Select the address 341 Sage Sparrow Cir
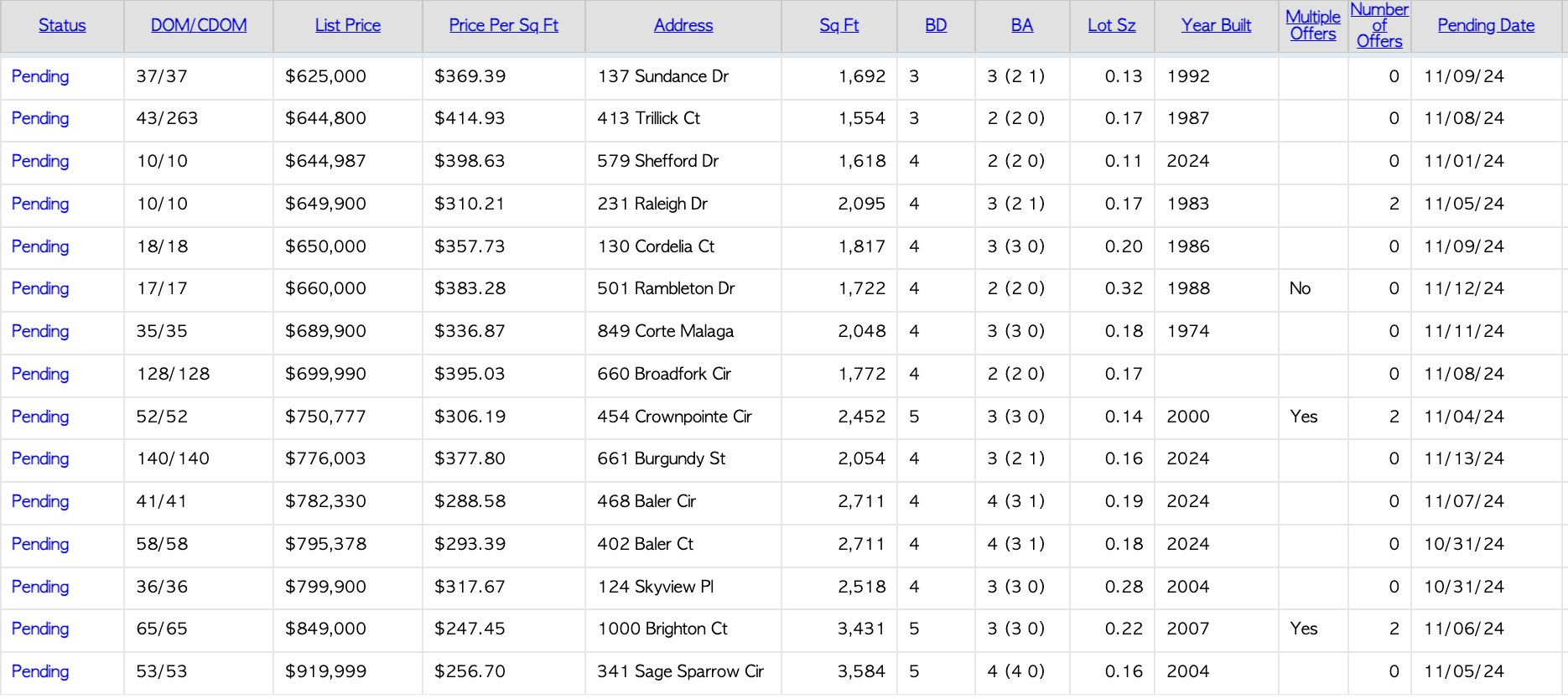 tap(681, 671)
